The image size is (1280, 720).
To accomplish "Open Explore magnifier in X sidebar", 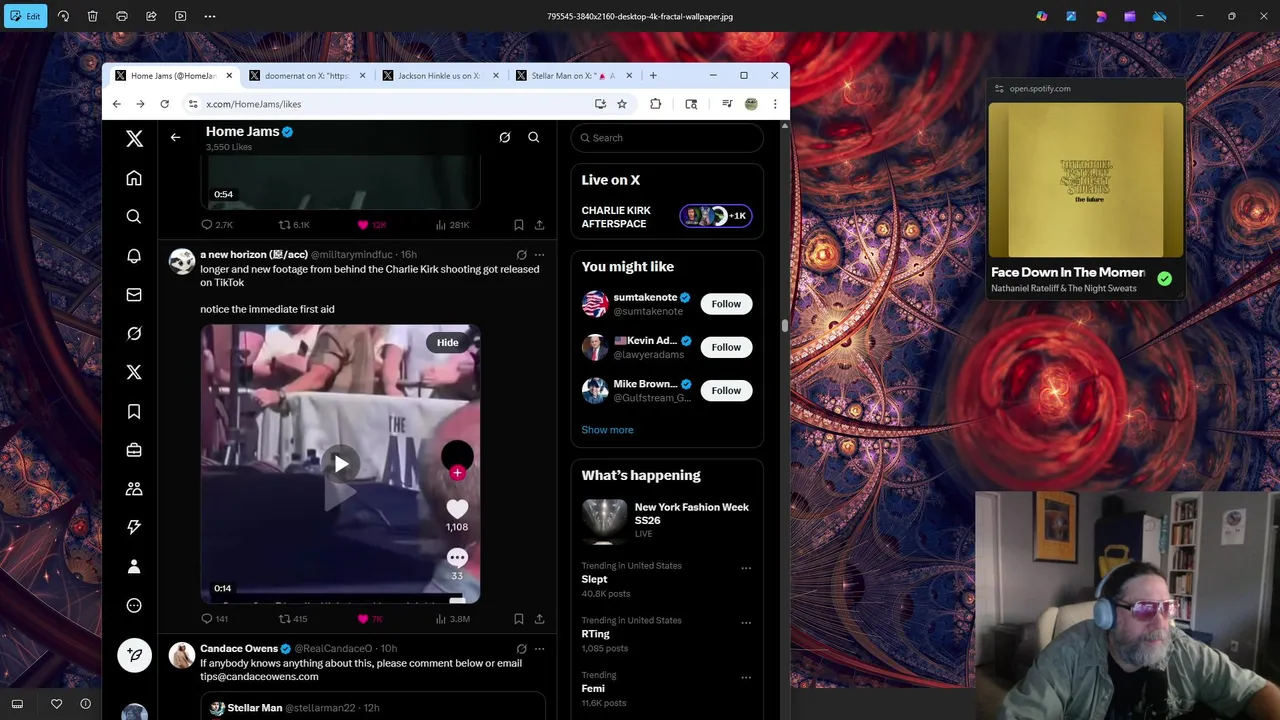I will click(x=134, y=217).
